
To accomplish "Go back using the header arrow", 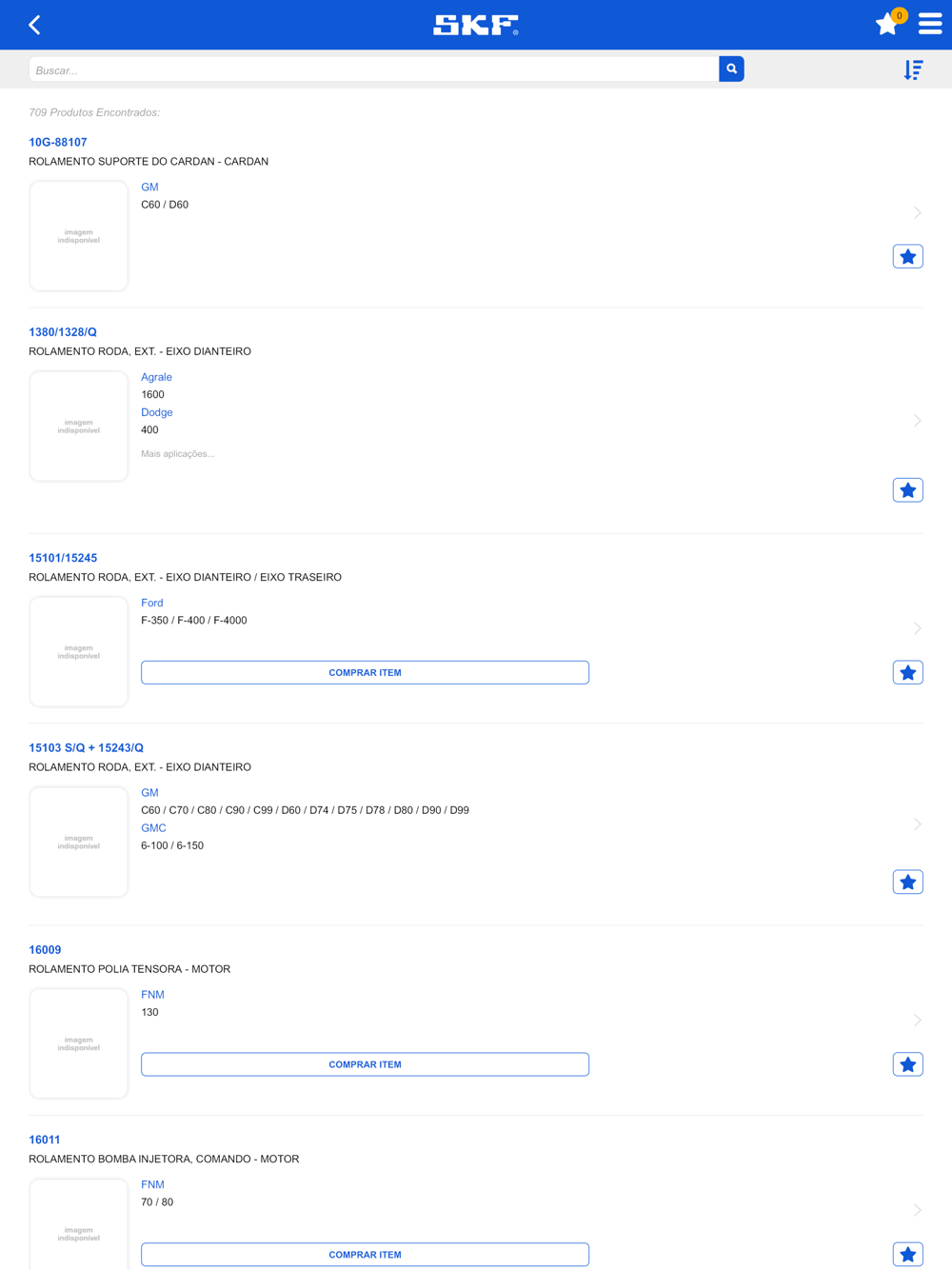I will click(35, 25).
